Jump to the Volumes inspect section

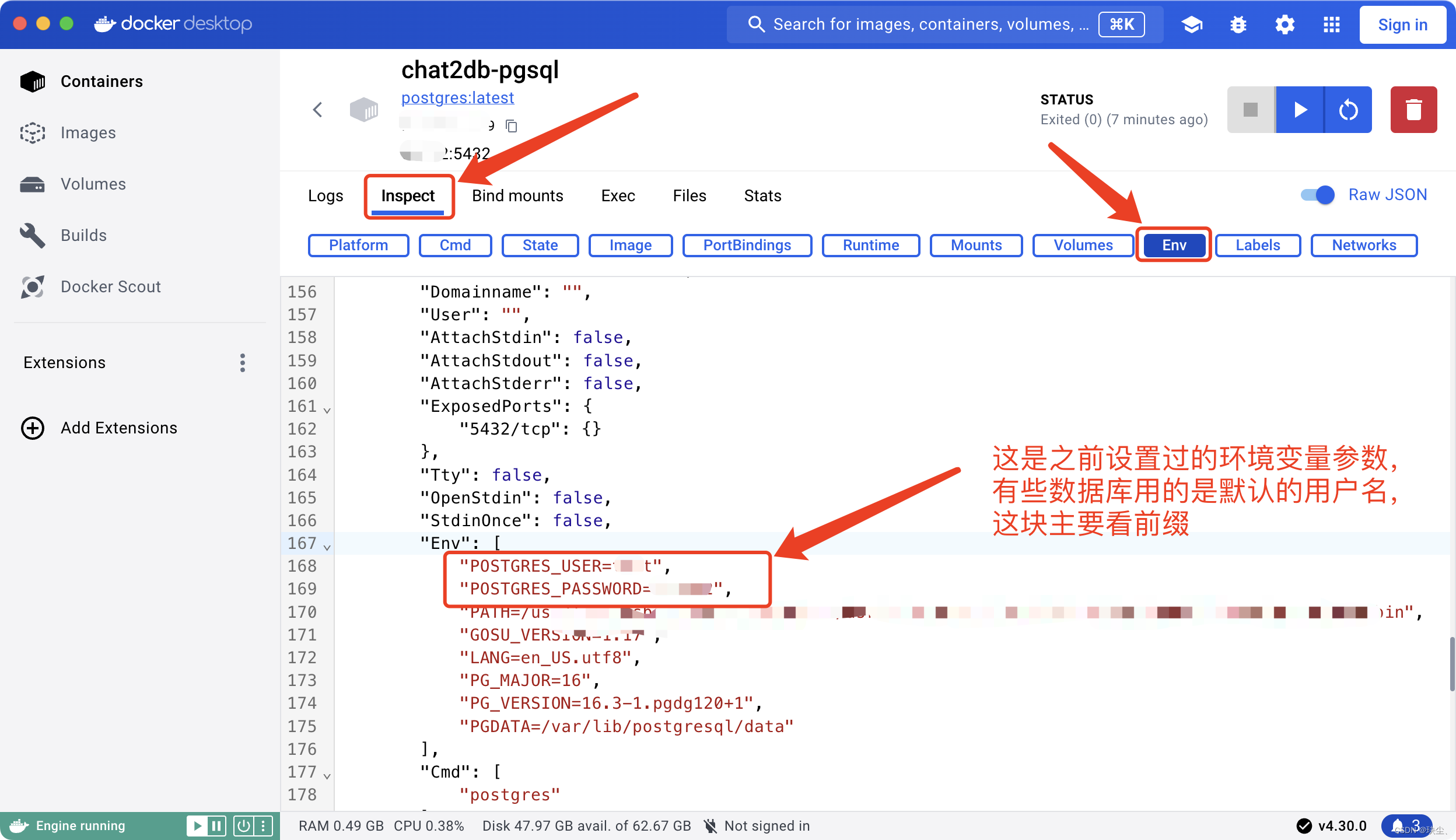(x=1083, y=245)
